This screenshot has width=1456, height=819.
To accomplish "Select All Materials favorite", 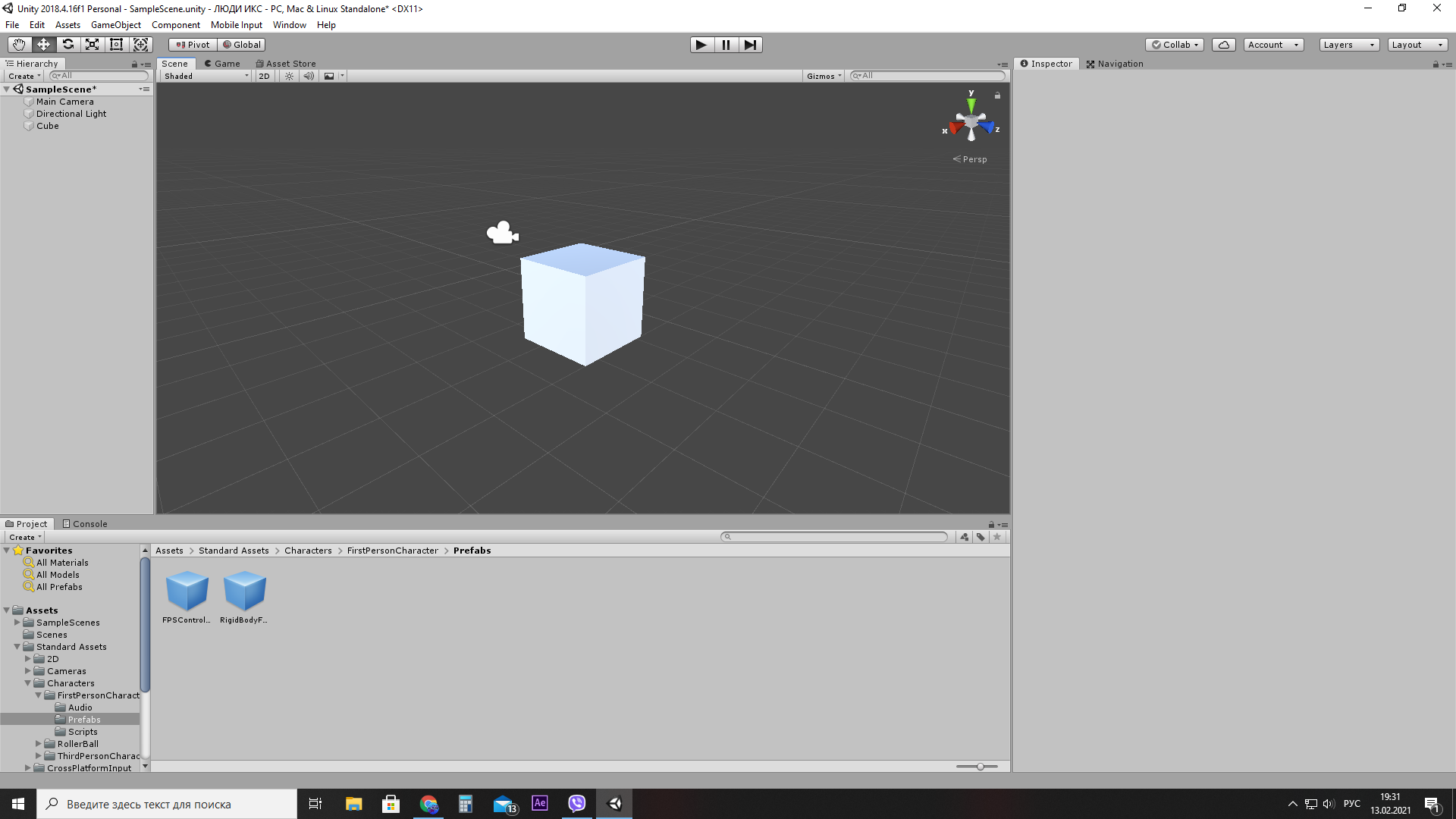I will tap(62, 563).
